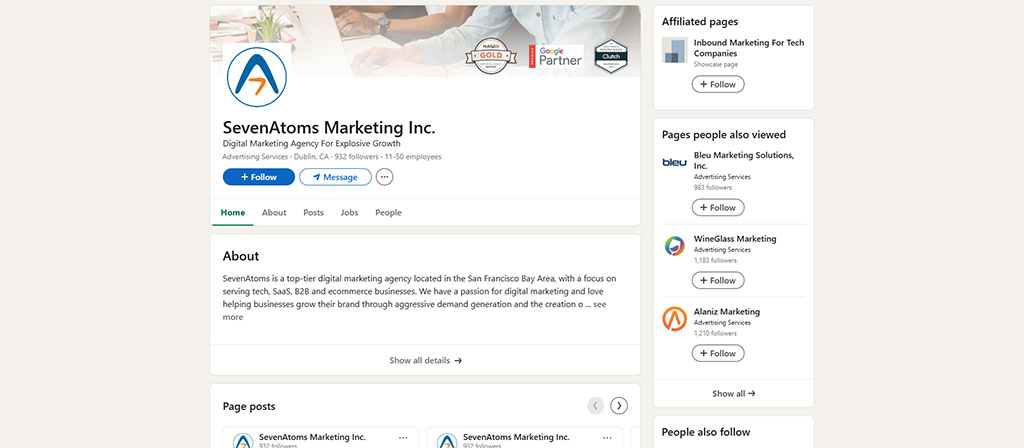Click the HubSpot Gold partner badge
Viewport: 1024px width, 448px height.
click(x=491, y=56)
